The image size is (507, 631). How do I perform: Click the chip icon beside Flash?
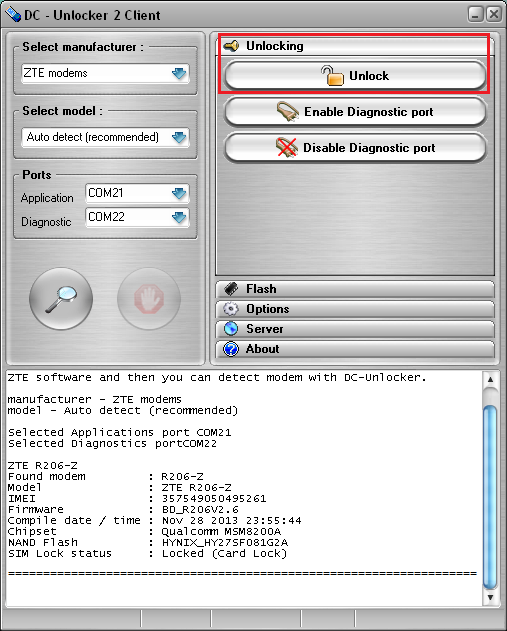(231, 289)
